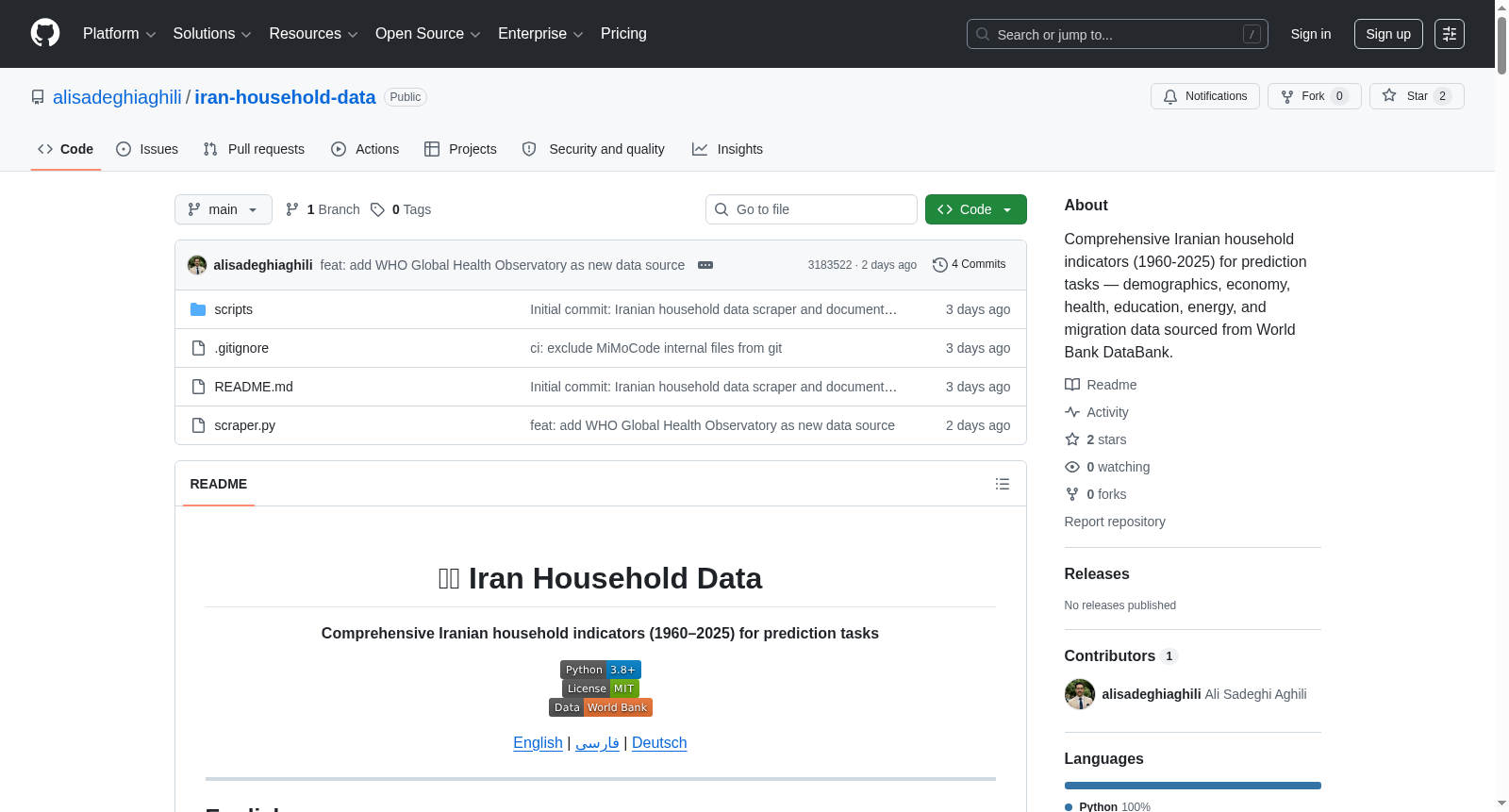Click the Notifications button
This screenshot has width=1509, height=812.
1205,96
